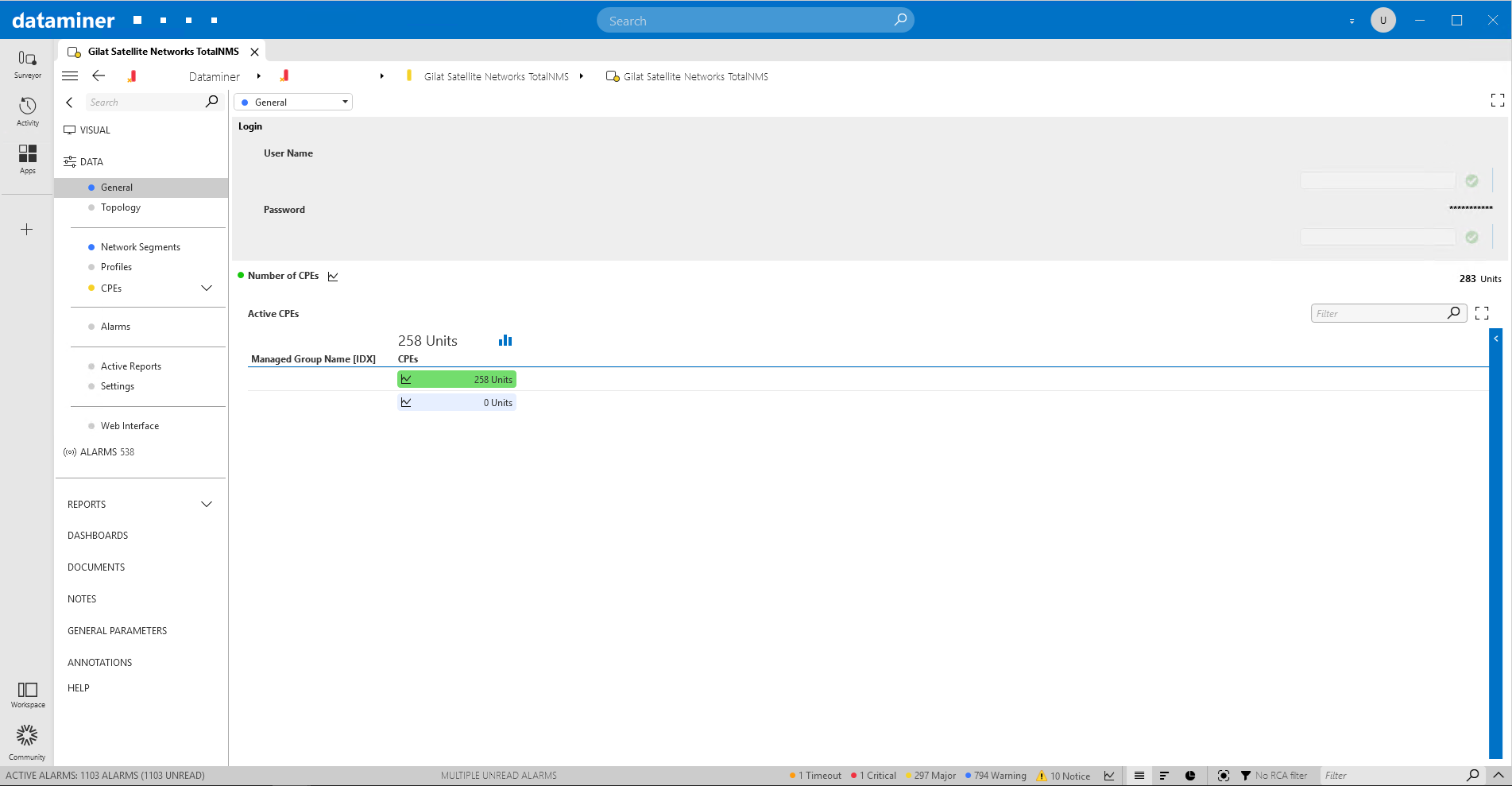
Task: Click Dataminer breadcrumb link
Action: [215, 76]
